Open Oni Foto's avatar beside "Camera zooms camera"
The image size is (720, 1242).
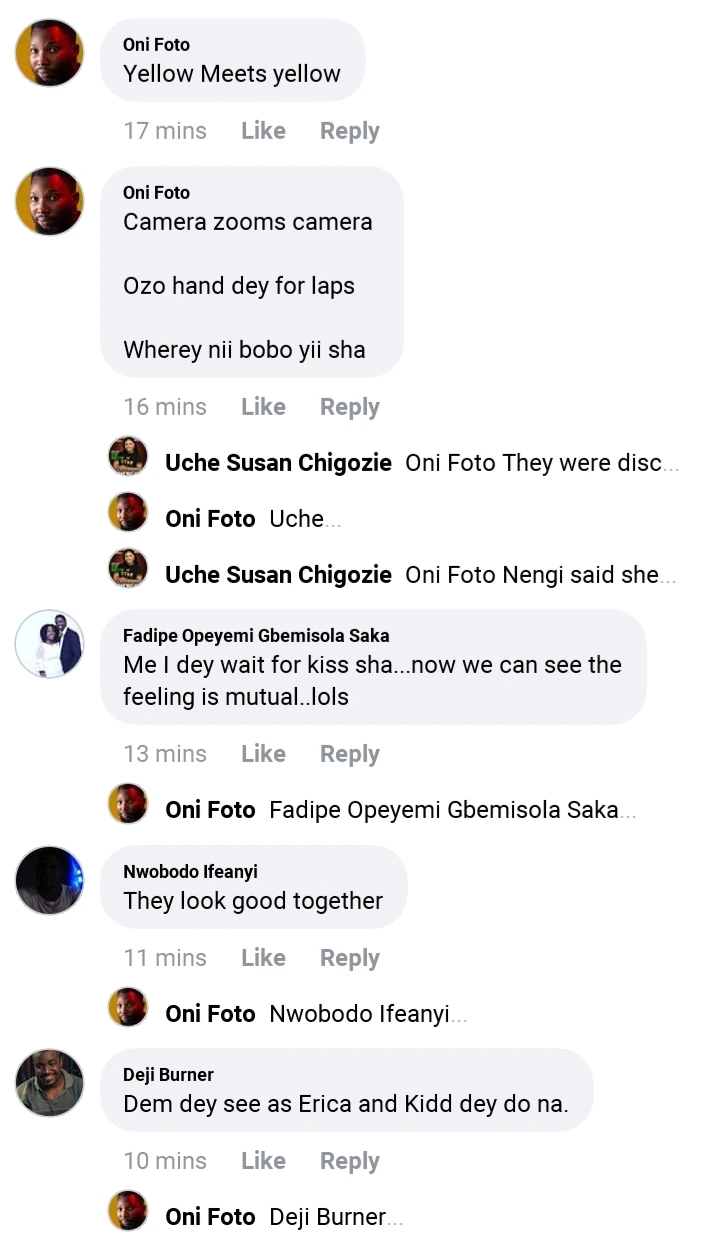pyautogui.click(x=49, y=201)
